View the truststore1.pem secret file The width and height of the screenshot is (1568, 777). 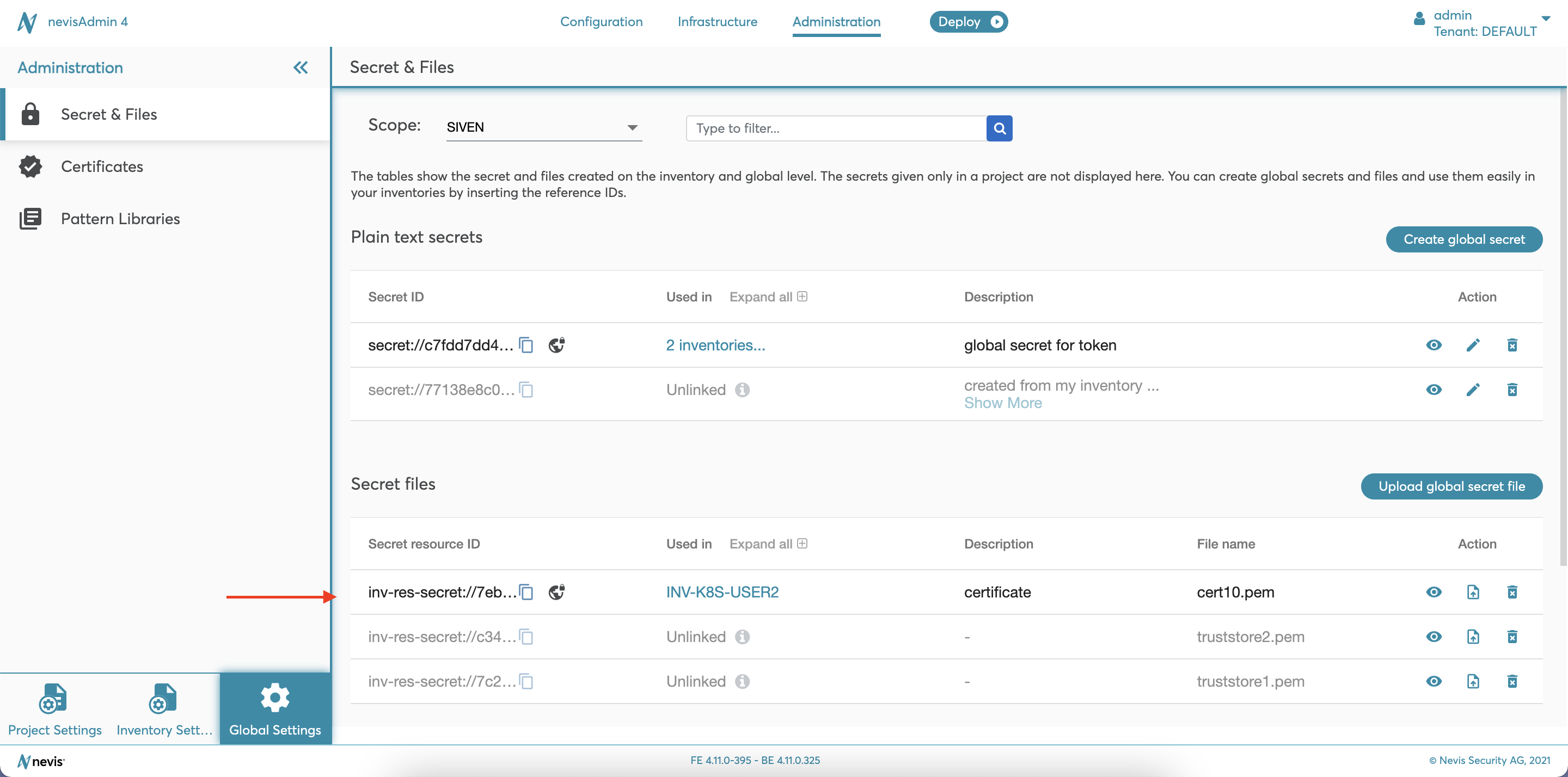pos(1434,681)
